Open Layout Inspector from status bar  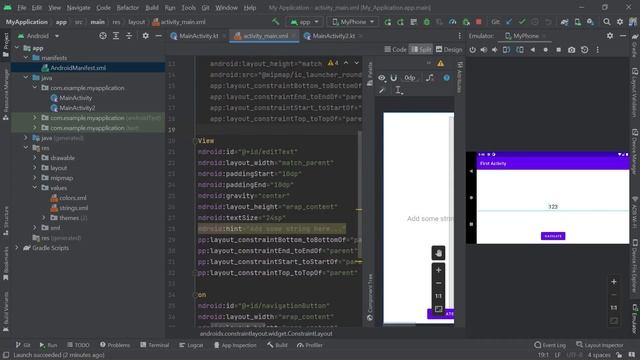coord(600,345)
